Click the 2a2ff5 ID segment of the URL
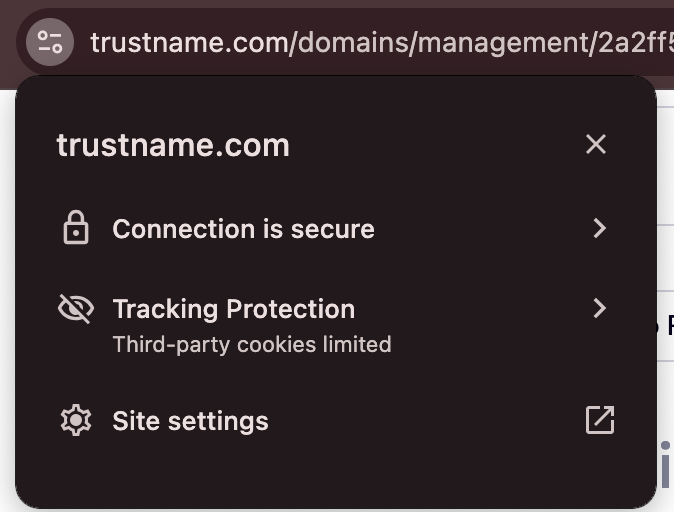 635,43
